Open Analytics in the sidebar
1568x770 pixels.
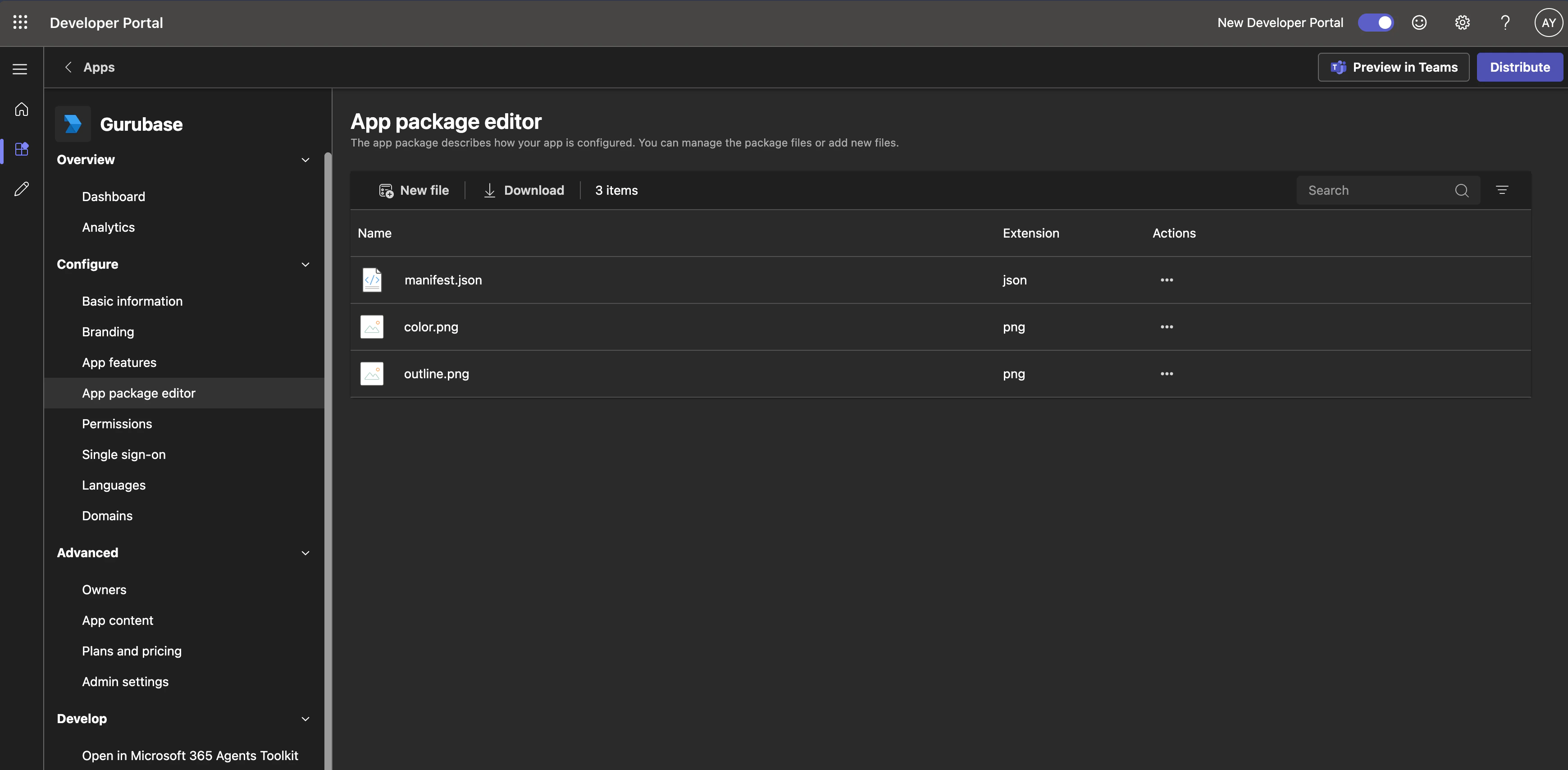pyautogui.click(x=184, y=227)
